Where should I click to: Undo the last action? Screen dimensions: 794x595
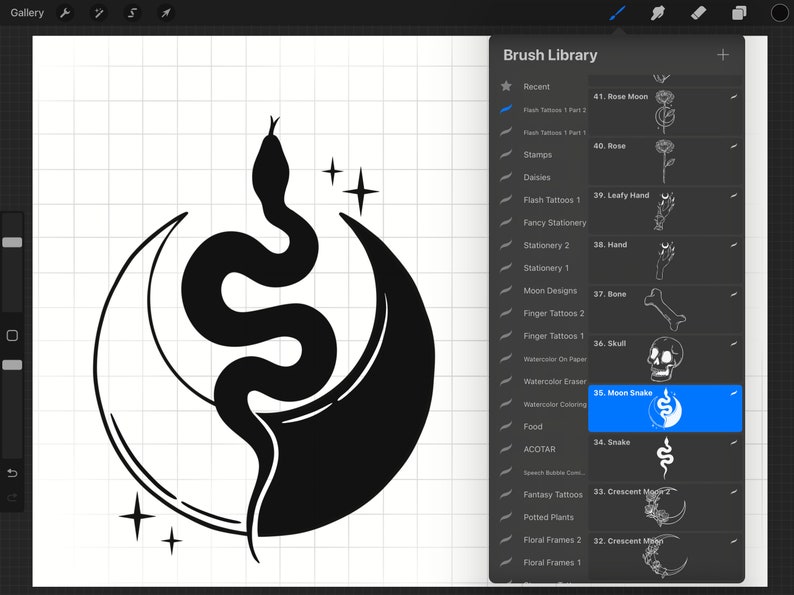12,473
